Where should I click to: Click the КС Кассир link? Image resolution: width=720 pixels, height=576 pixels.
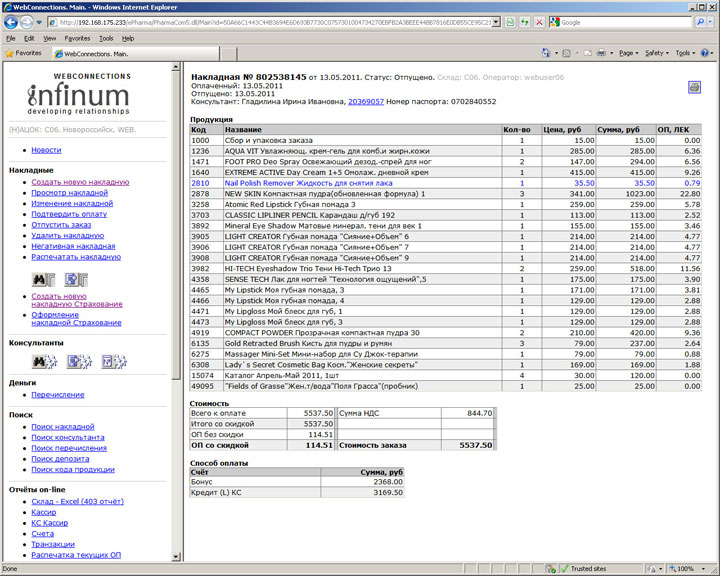[50, 523]
